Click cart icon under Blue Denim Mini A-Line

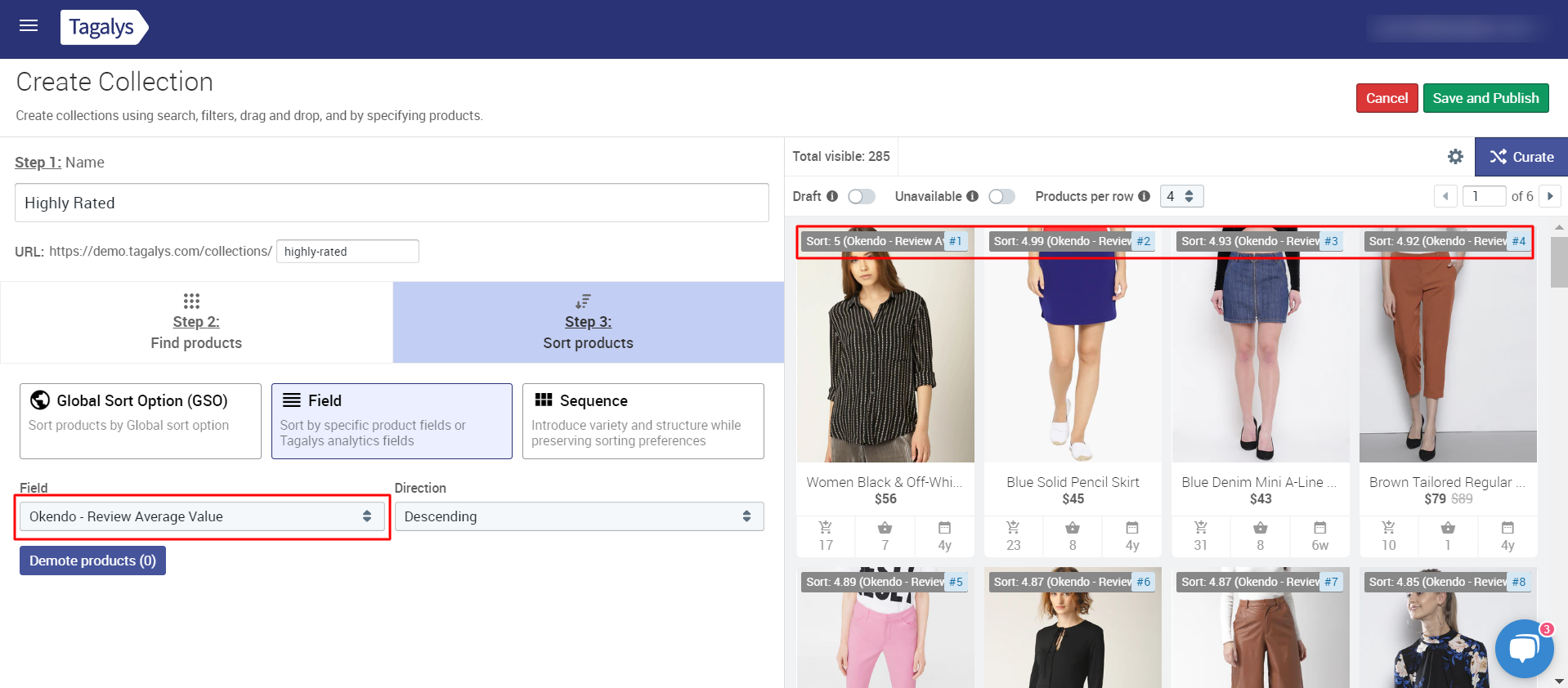(1200, 528)
